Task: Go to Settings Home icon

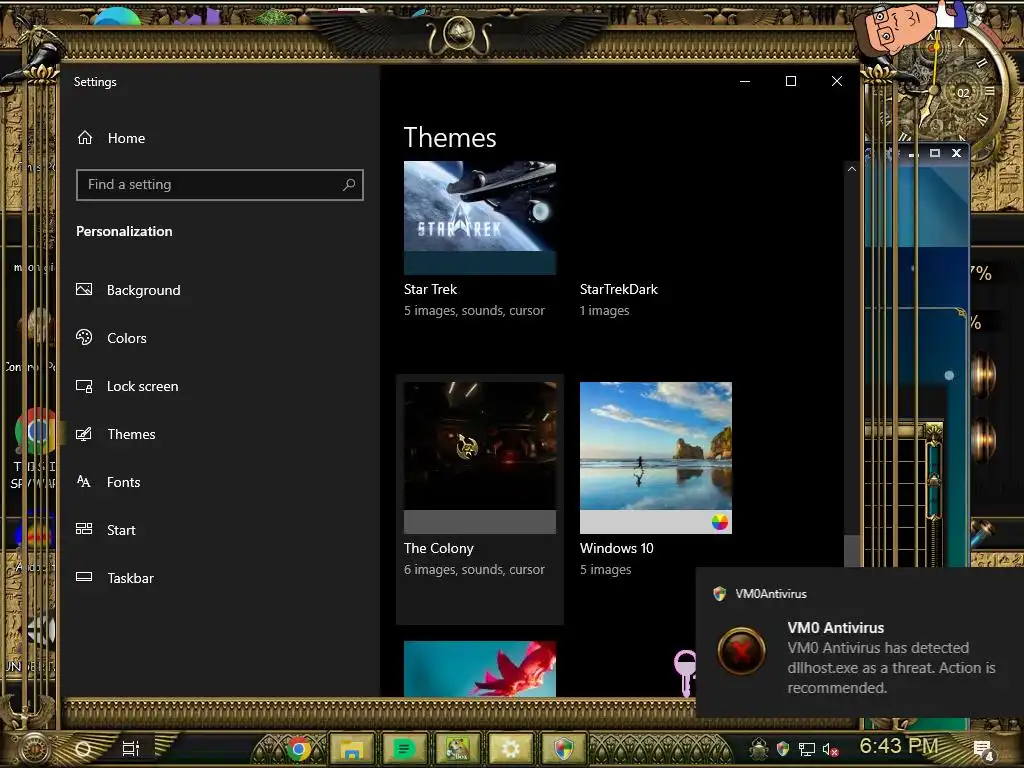Action: [85, 138]
